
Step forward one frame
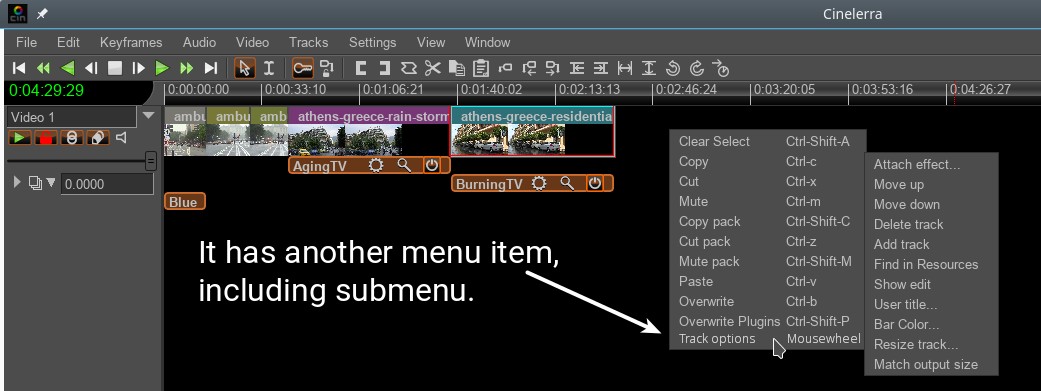click(138, 68)
